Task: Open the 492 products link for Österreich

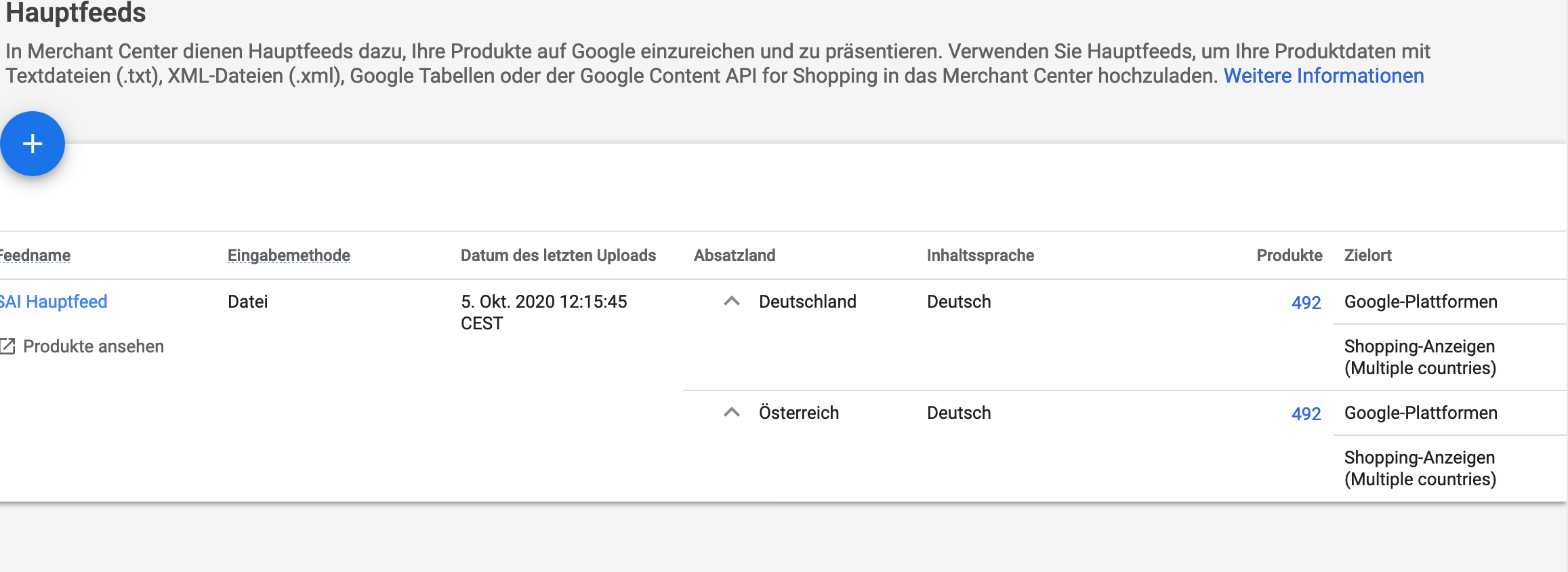Action: tap(1306, 413)
